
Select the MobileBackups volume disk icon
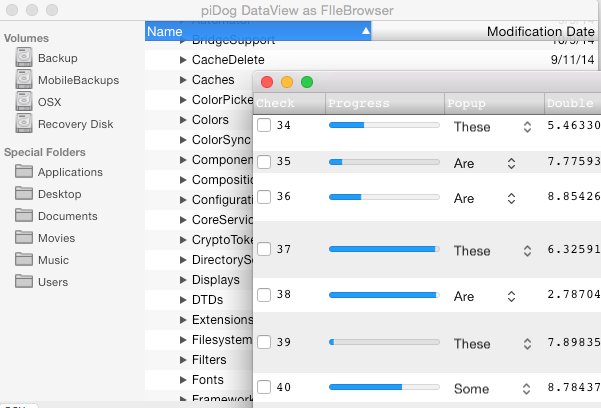pyautogui.click(x=24, y=79)
